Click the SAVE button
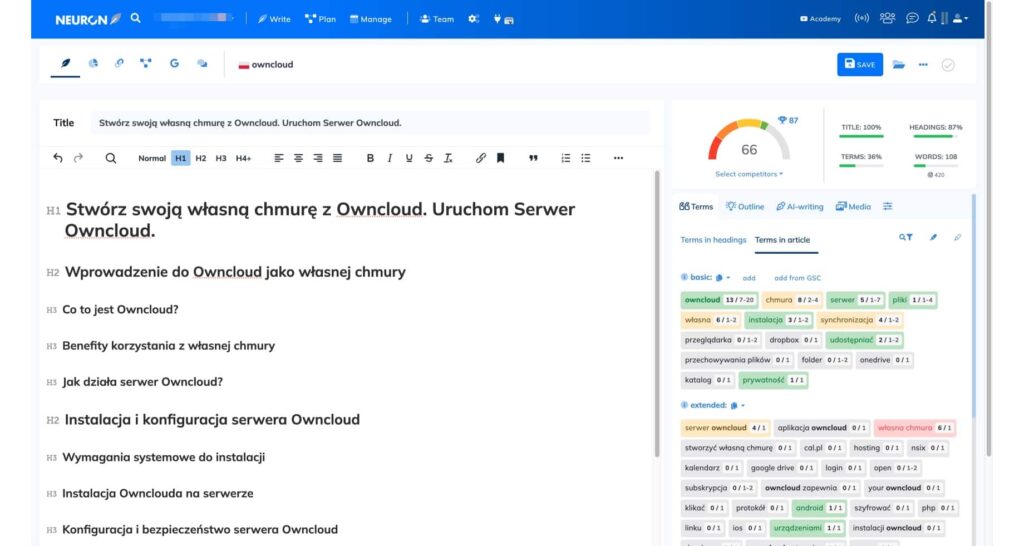Viewport: 1024px width, 546px height. pos(859,64)
